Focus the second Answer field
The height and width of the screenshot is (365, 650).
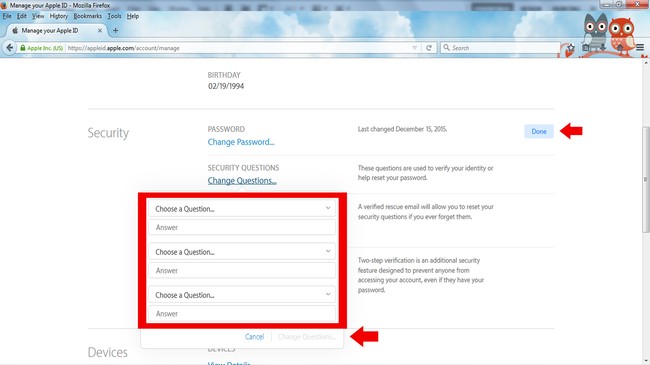click(x=242, y=270)
